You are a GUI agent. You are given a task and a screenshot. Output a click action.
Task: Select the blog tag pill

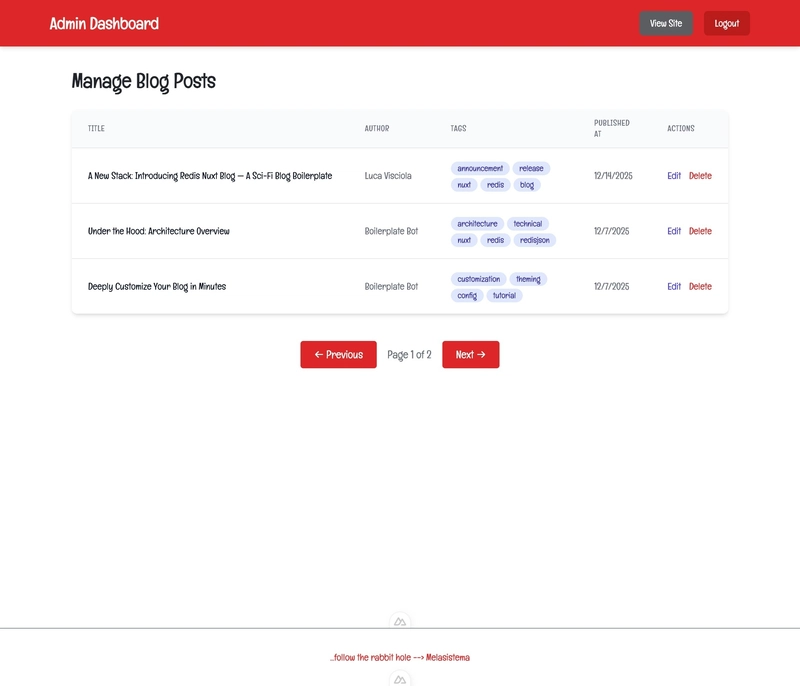[x=525, y=184]
